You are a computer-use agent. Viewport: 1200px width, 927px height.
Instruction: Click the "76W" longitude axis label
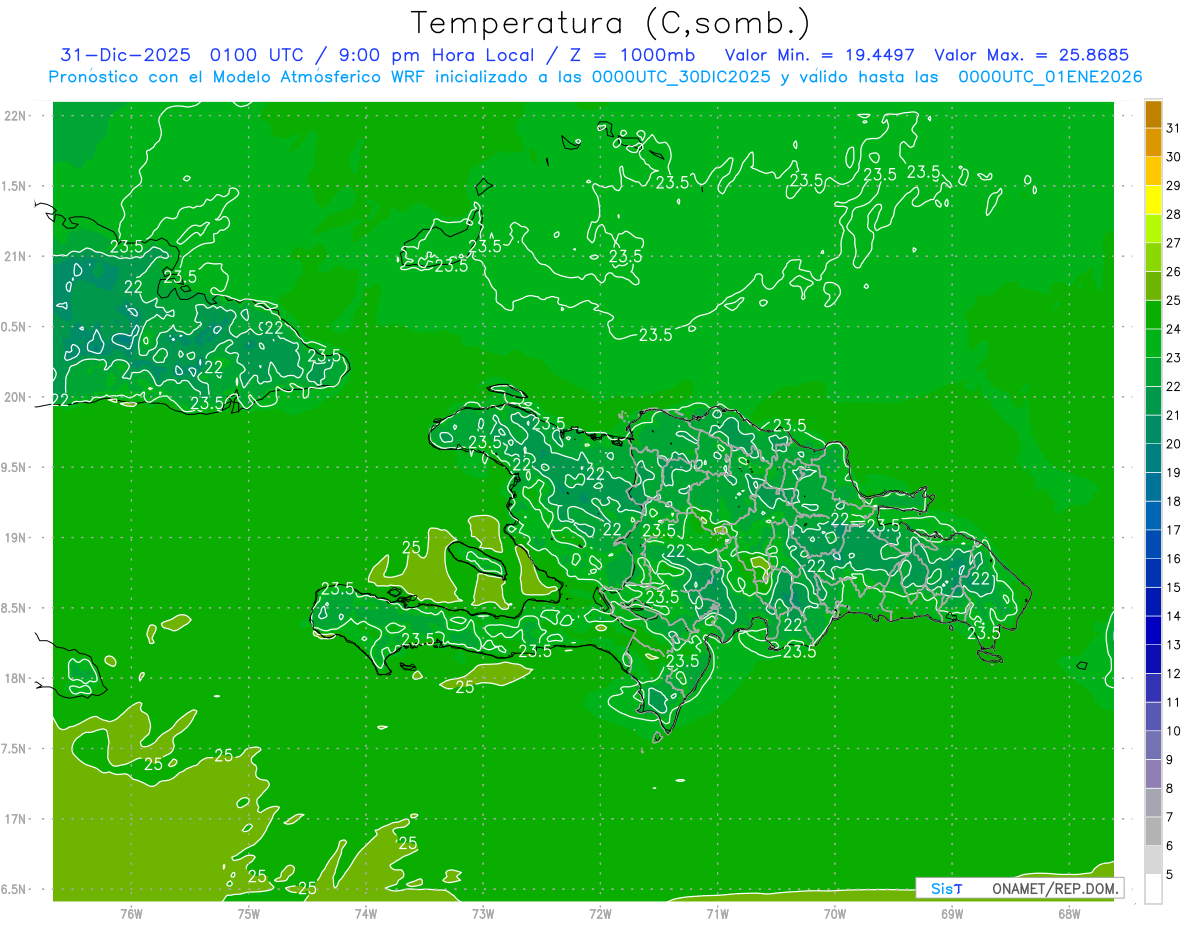131,913
